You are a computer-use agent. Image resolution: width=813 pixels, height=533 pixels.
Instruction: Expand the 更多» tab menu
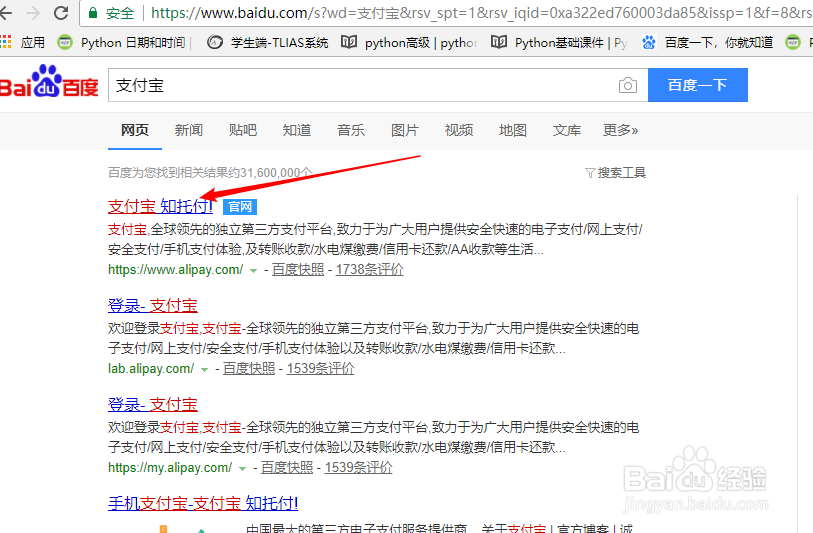coord(621,130)
